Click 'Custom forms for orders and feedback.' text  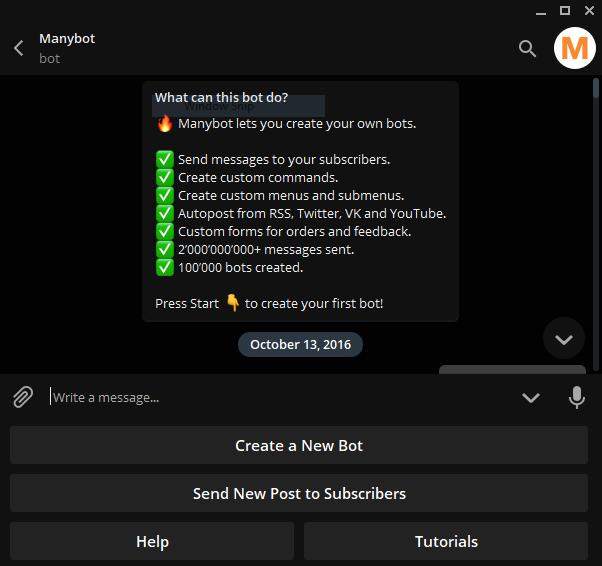[294, 232]
